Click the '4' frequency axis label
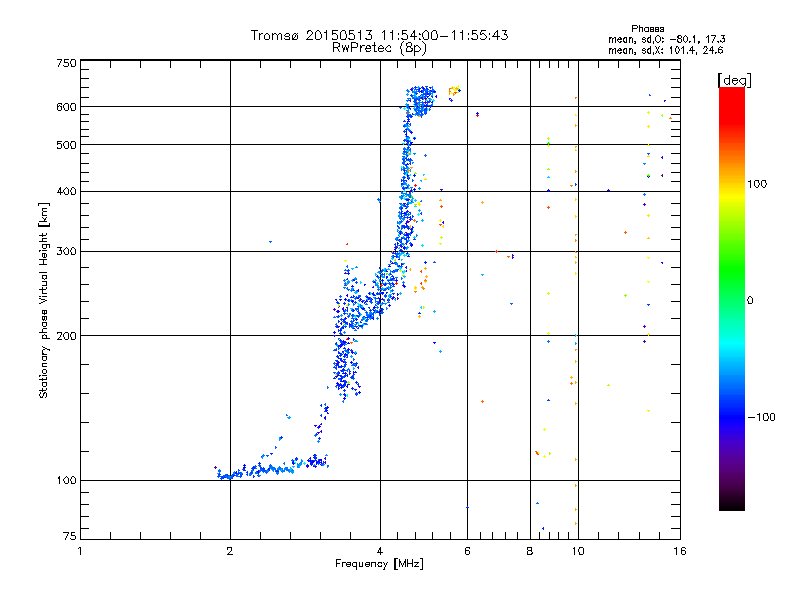Screen dimensions: 800x600 pyautogui.click(x=380, y=551)
